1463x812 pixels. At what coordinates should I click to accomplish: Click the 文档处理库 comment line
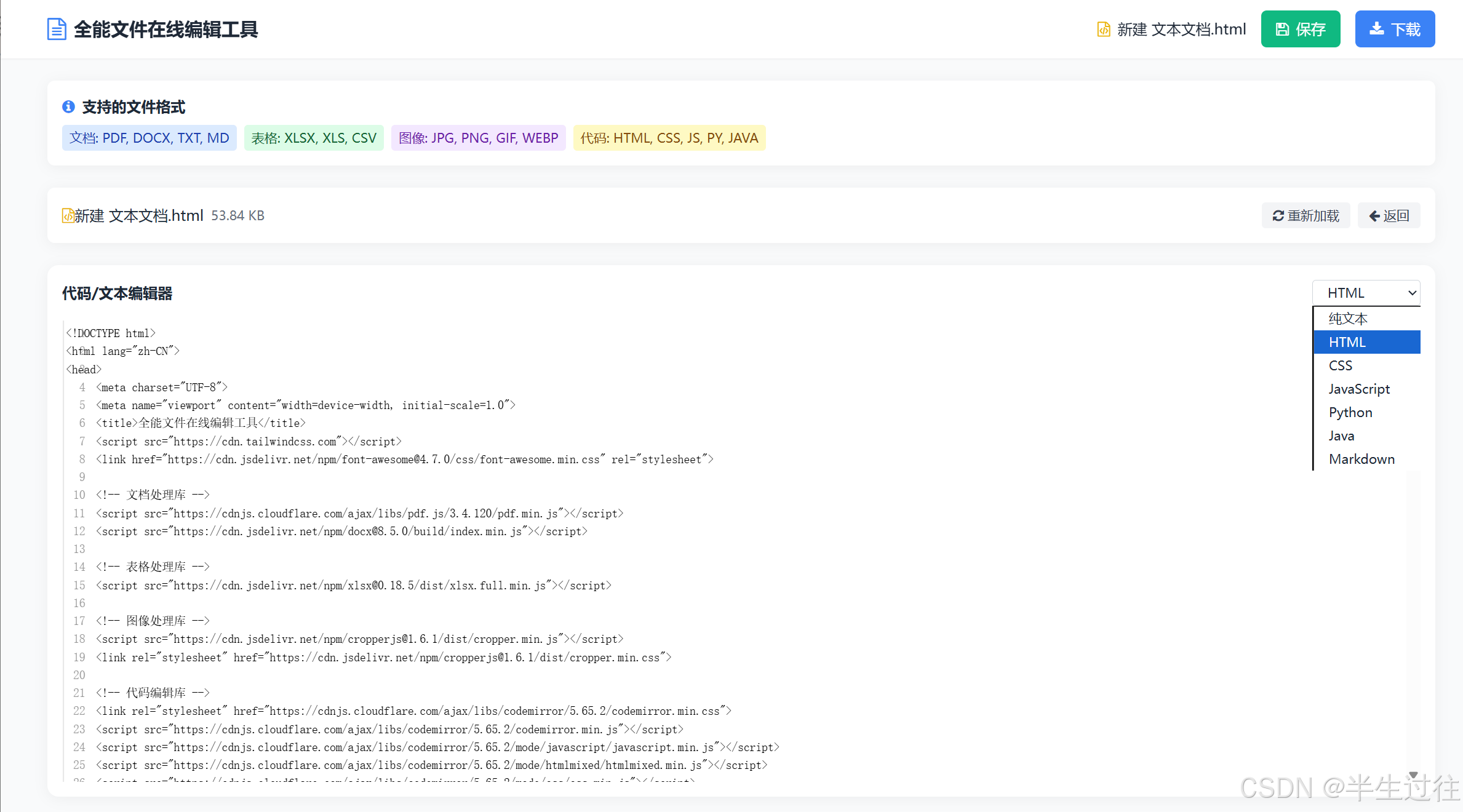click(x=153, y=495)
